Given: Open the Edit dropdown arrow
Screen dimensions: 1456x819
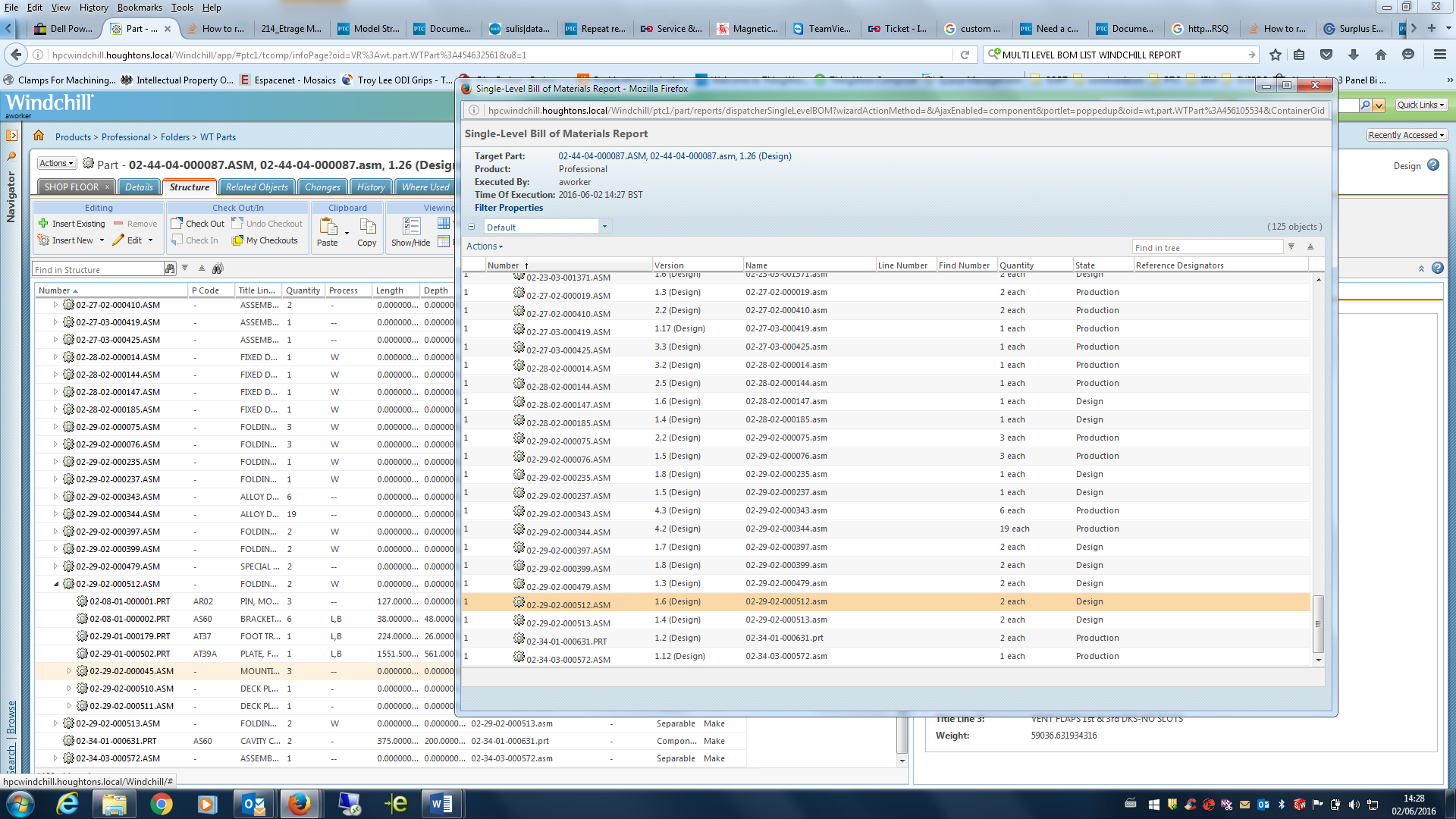Looking at the screenshot, I should coord(150,240).
